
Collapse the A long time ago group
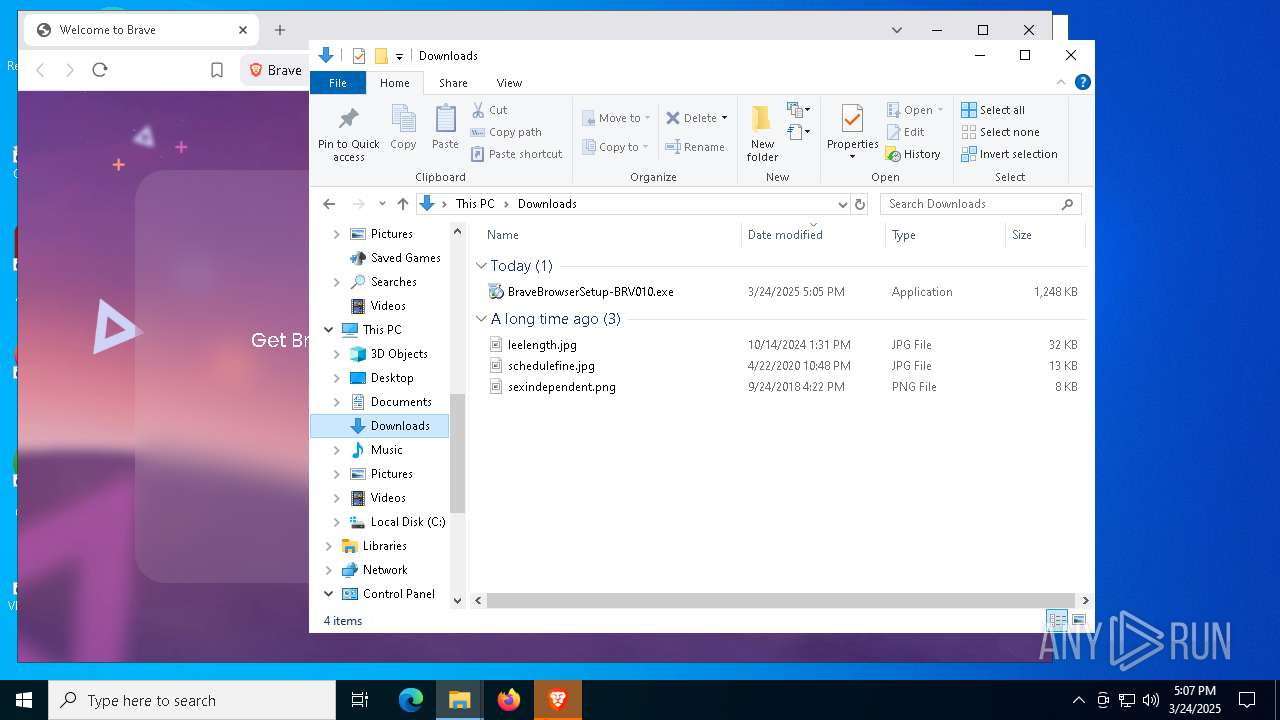481,319
